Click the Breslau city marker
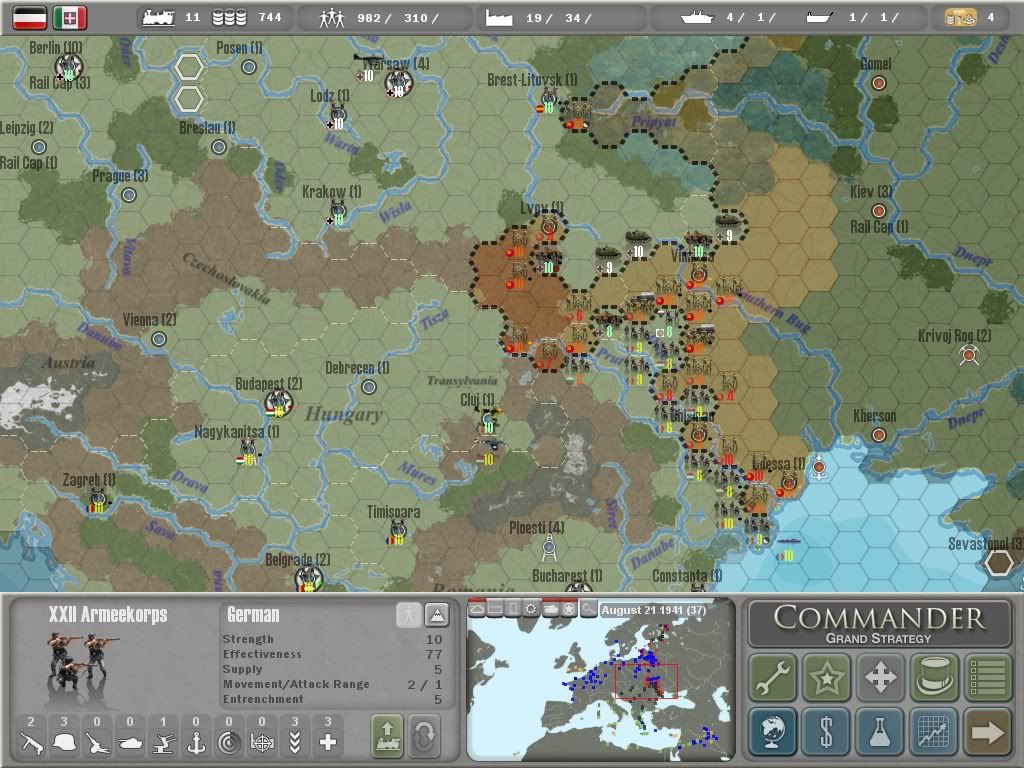 tap(219, 146)
